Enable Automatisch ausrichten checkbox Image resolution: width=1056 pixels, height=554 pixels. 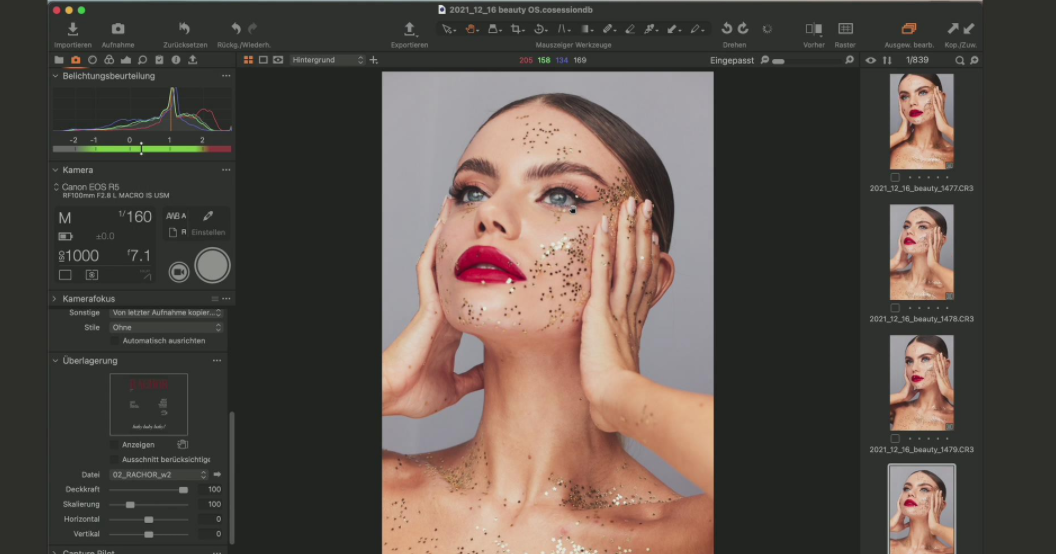pyautogui.click(x=115, y=341)
